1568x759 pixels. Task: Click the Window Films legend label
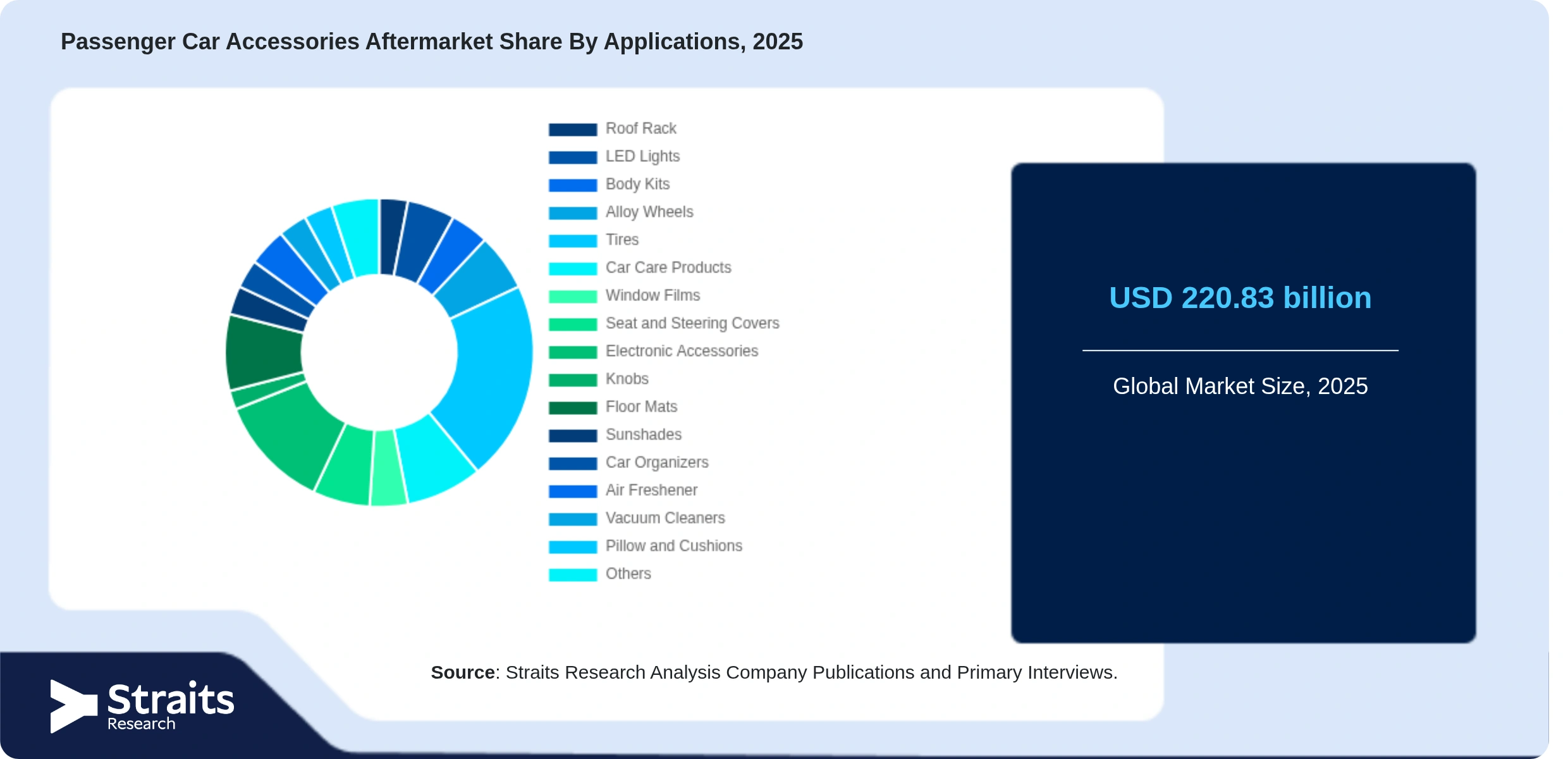[653, 295]
